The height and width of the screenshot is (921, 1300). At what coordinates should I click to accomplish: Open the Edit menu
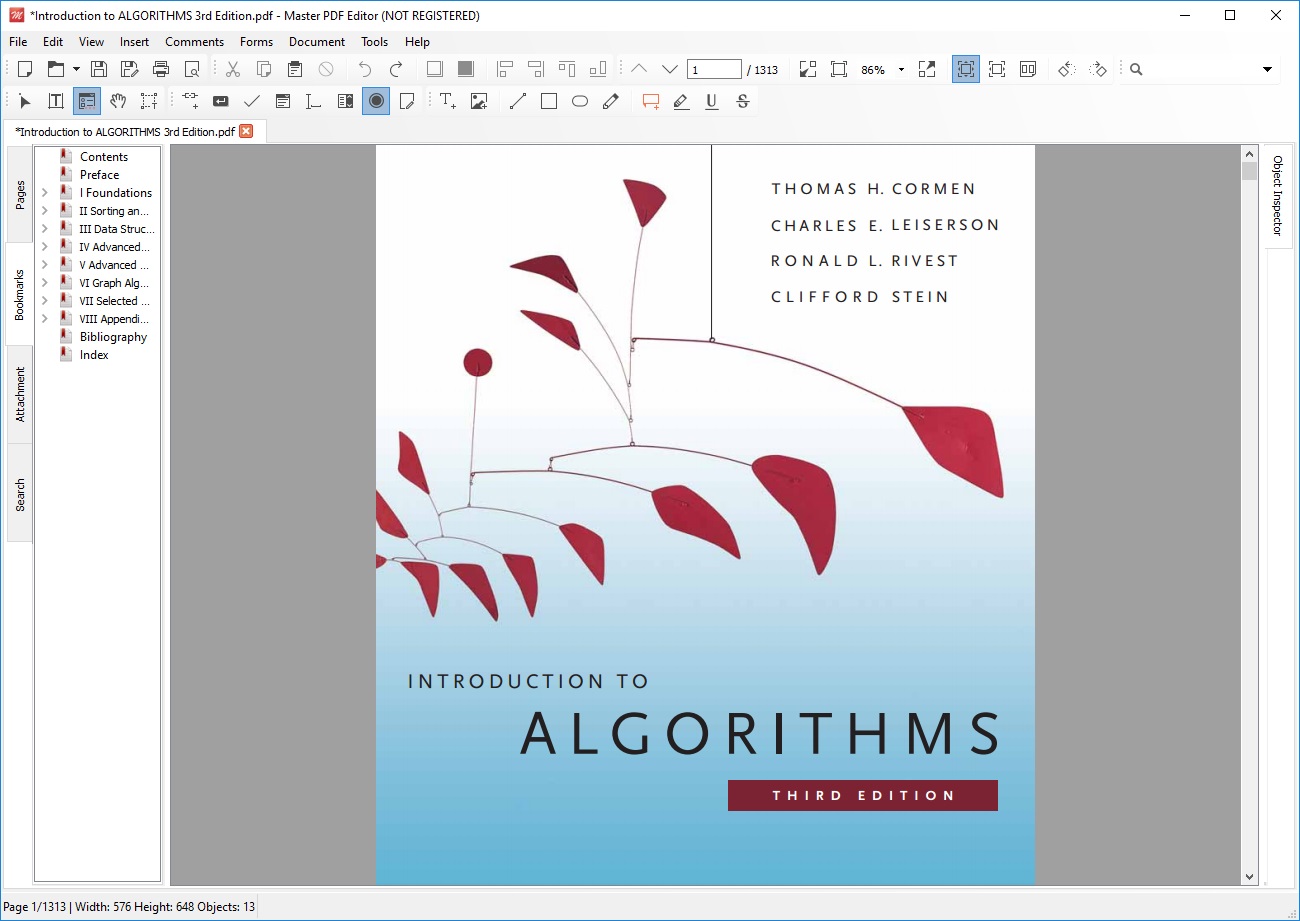coord(53,42)
